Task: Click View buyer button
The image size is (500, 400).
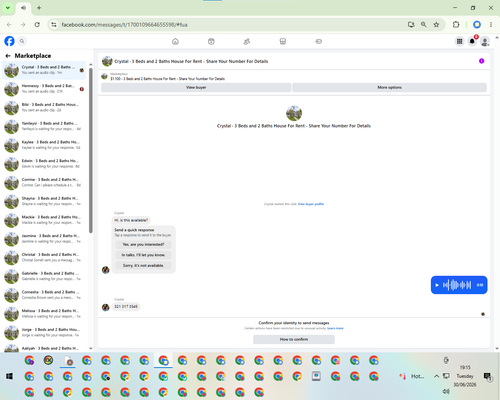Action: click(196, 87)
